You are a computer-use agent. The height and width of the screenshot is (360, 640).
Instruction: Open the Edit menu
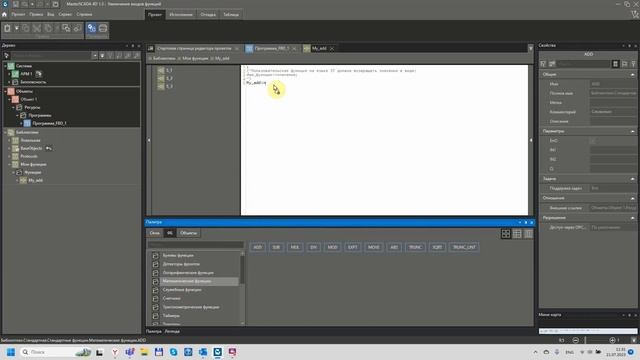(x=36, y=14)
